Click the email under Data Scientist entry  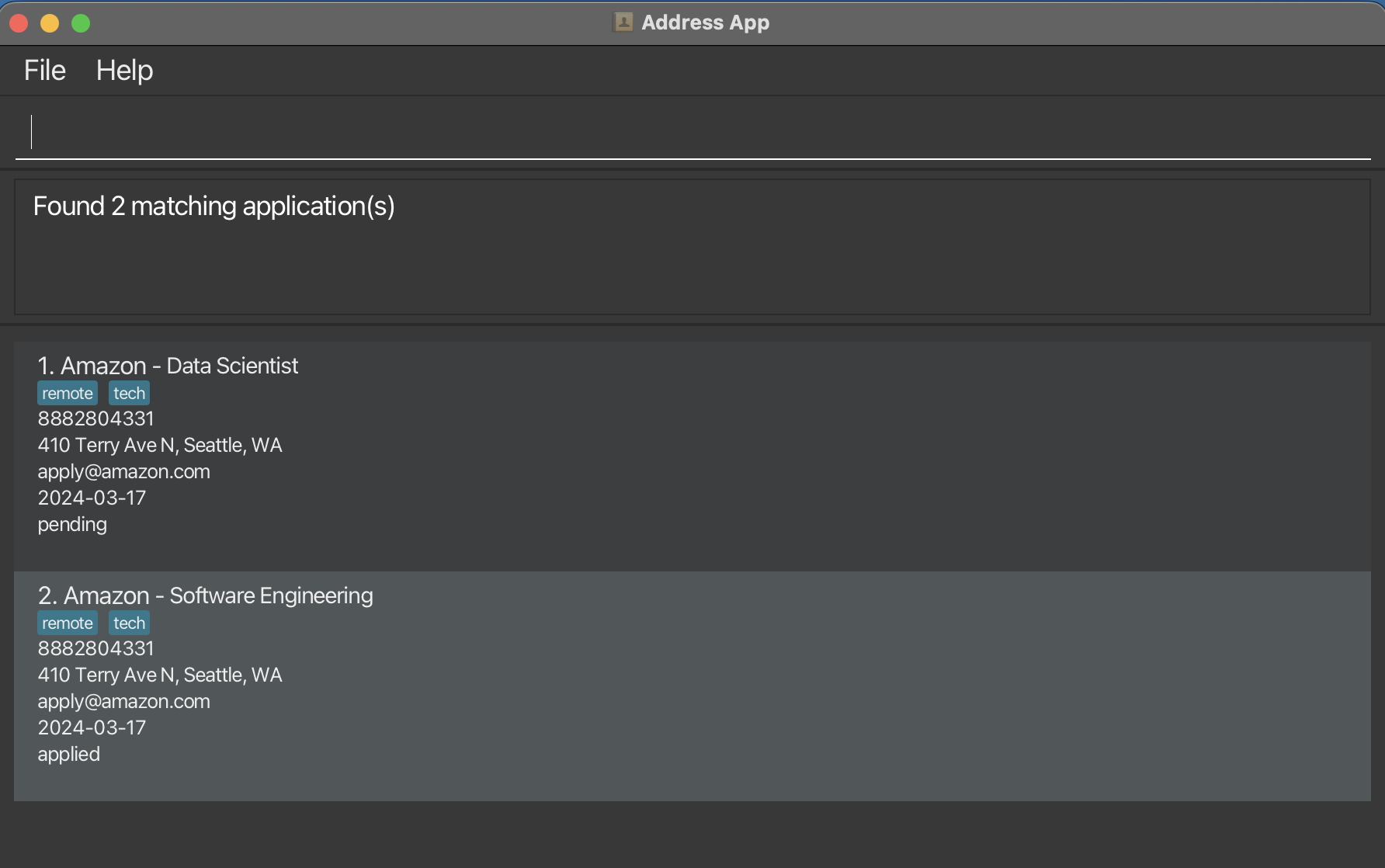click(x=124, y=471)
